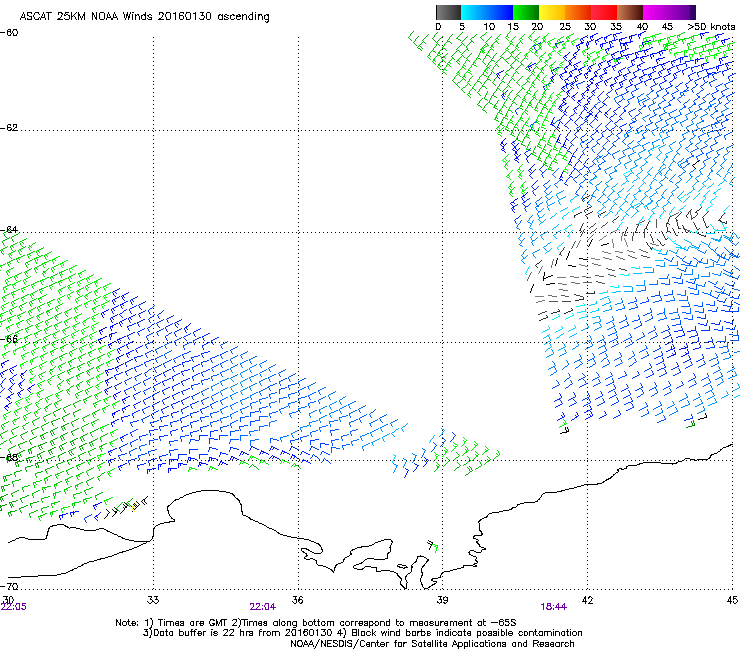The height and width of the screenshot is (650, 740).
Task: Click the latitude label '-62'
Action: (9, 127)
